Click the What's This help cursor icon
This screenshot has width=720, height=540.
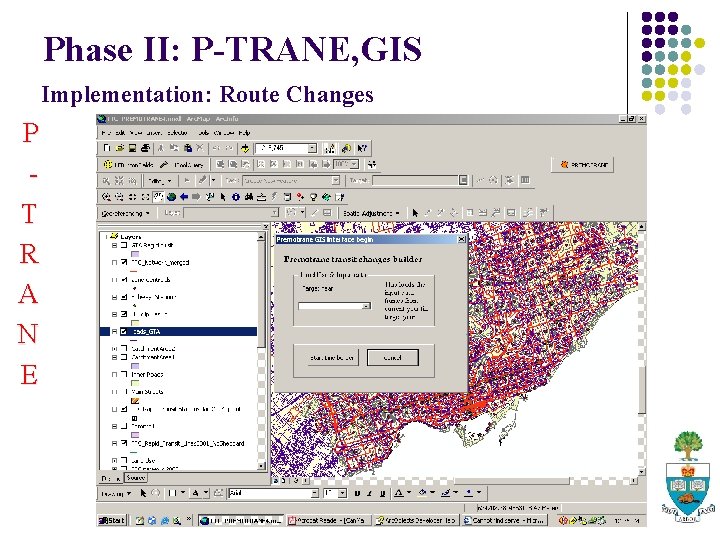click(x=362, y=148)
